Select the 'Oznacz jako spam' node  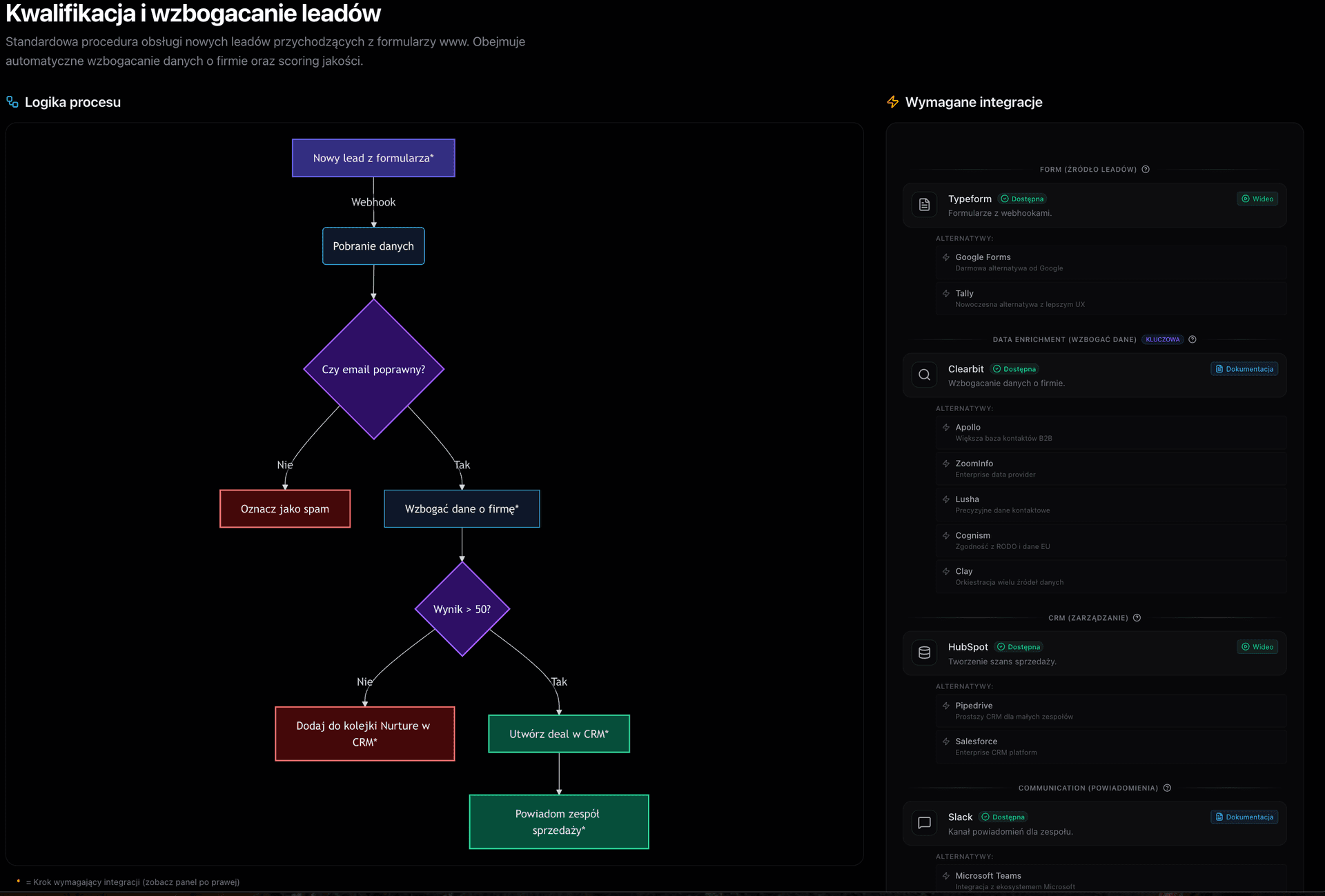284,508
